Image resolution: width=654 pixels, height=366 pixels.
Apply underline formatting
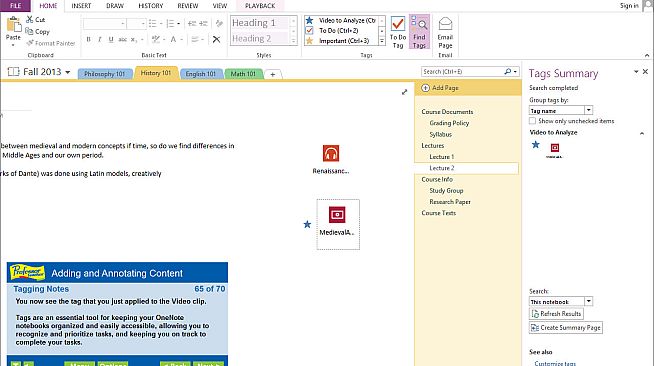(x=111, y=39)
